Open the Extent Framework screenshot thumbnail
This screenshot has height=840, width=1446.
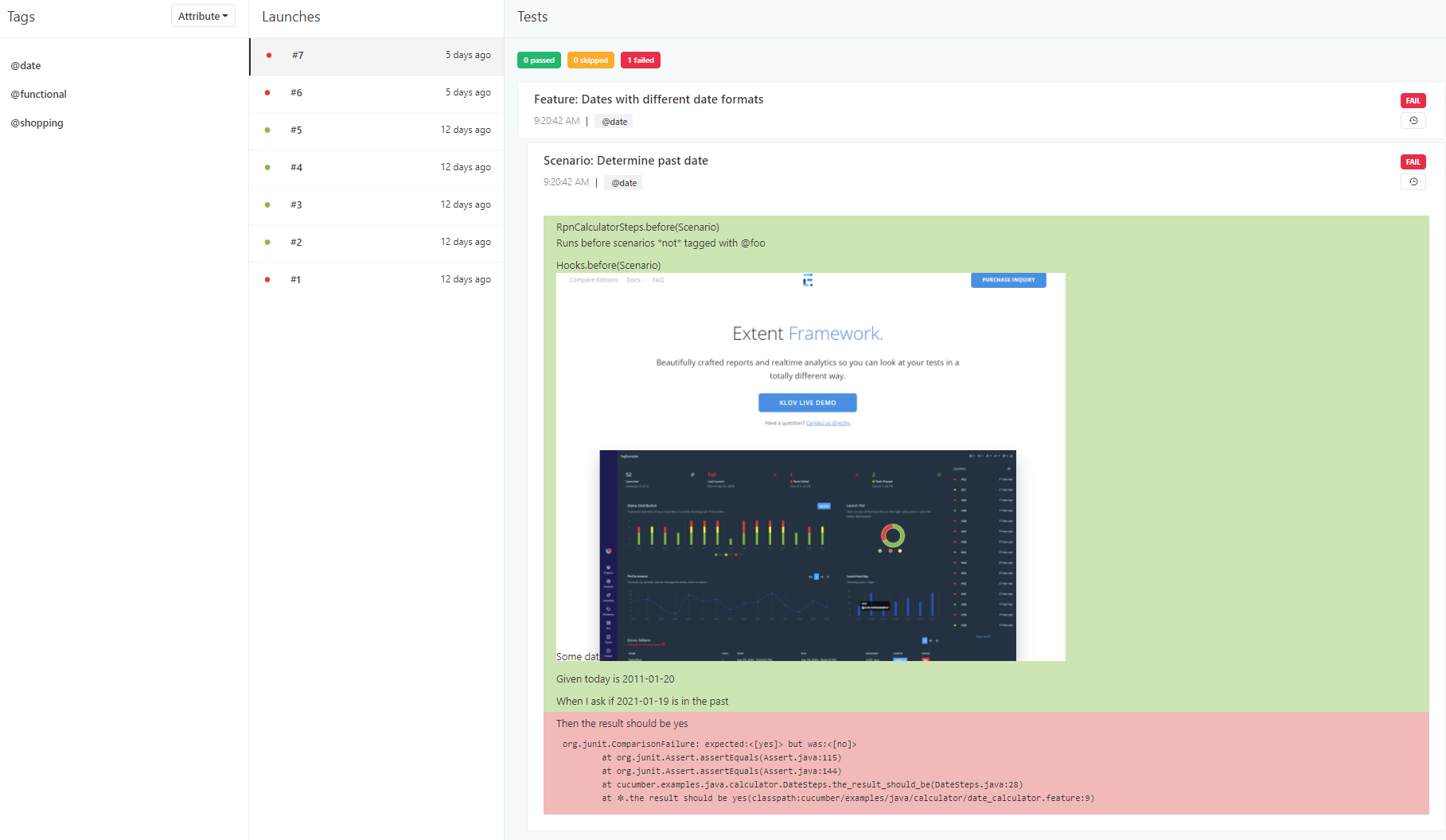coord(811,467)
